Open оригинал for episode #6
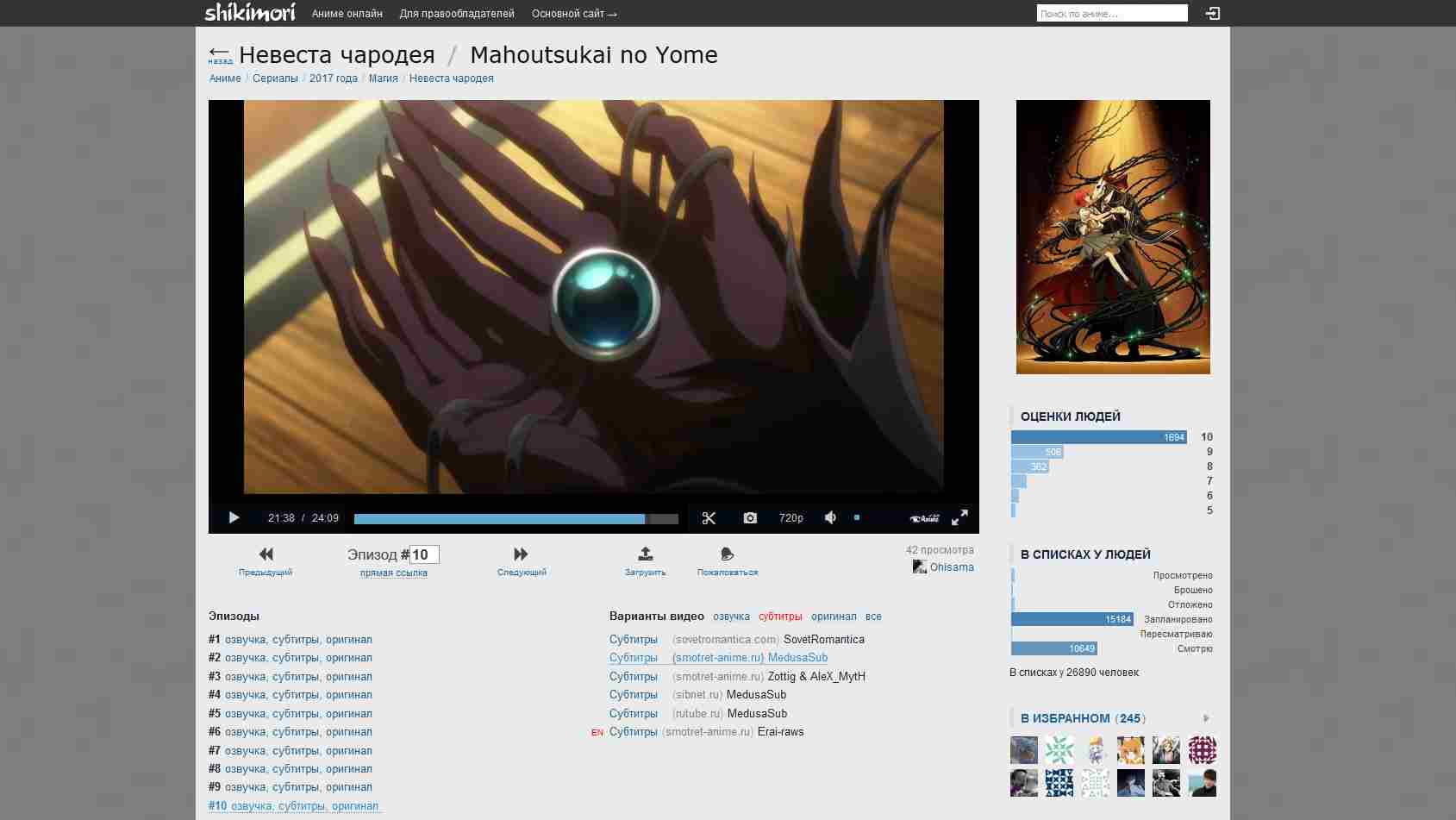The height and width of the screenshot is (820, 1456). point(349,732)
